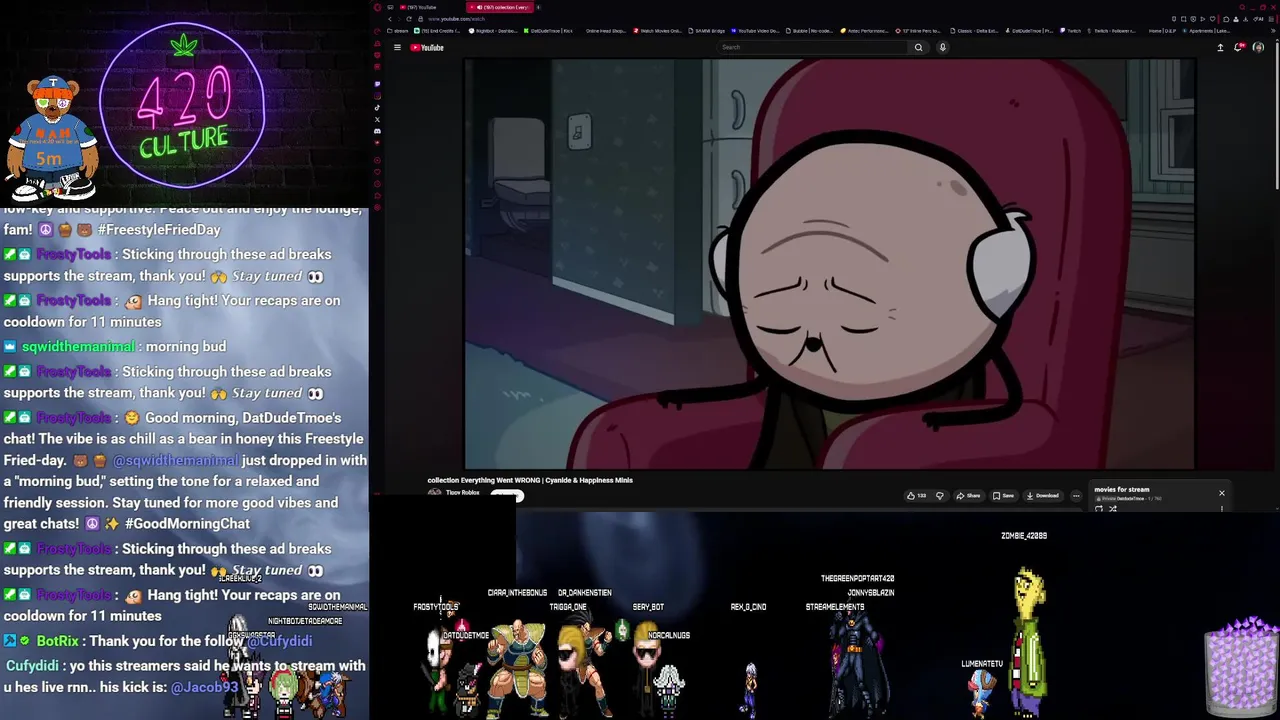The height and width of the screenshot is (720, 1280).
Task: Open the YouTube hamburger guide menu
Action: [x=397, y=47]
